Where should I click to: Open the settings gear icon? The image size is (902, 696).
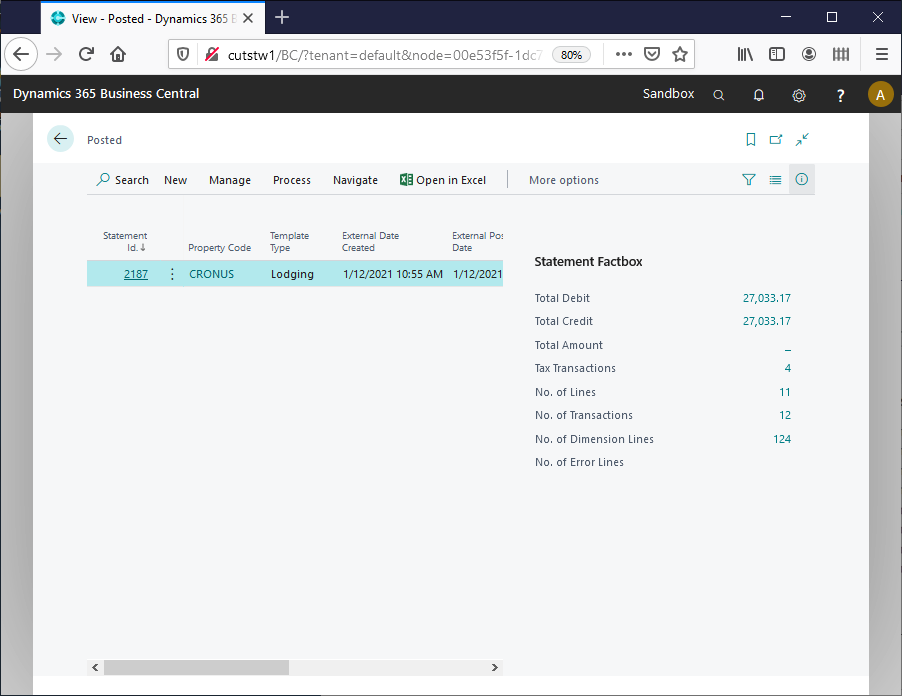799,95
